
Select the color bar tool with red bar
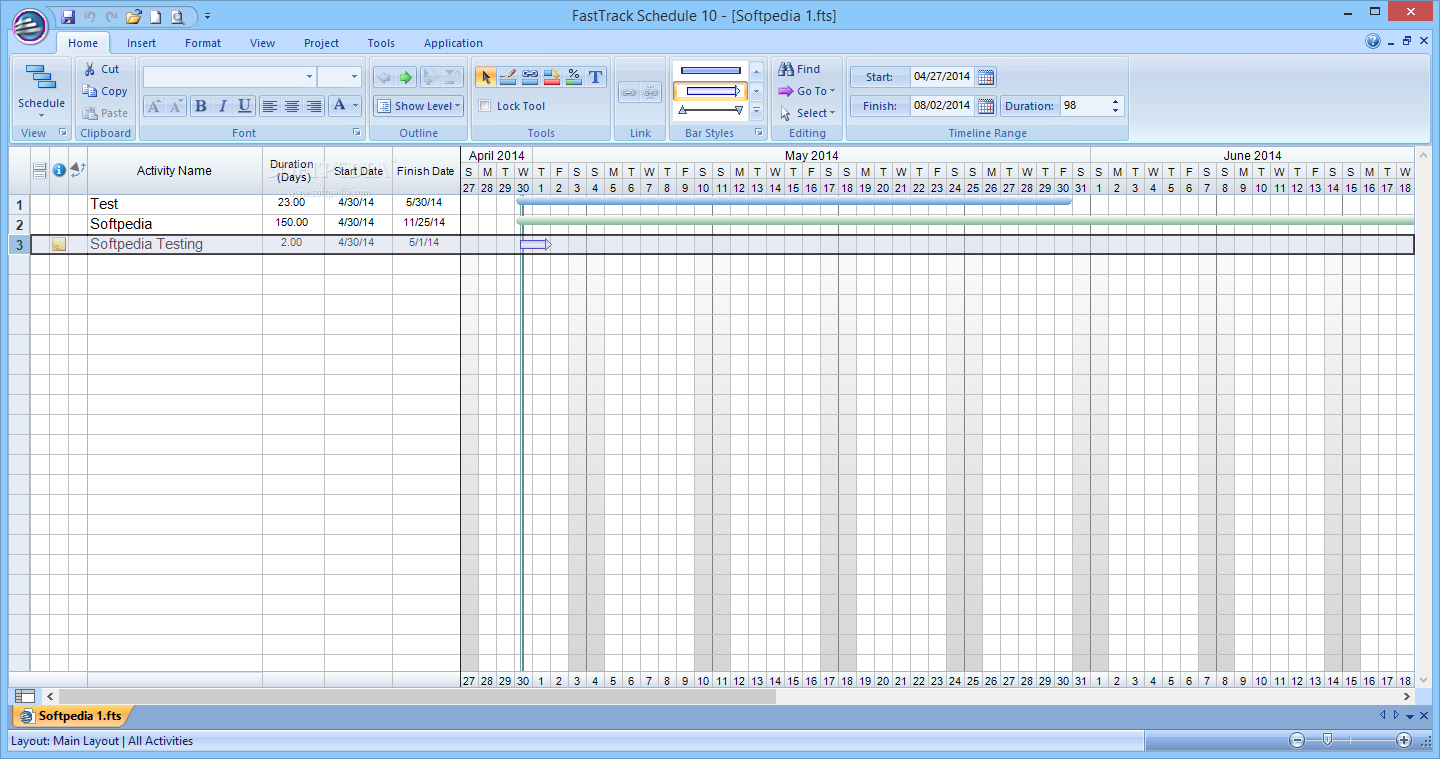pos(551,77)
